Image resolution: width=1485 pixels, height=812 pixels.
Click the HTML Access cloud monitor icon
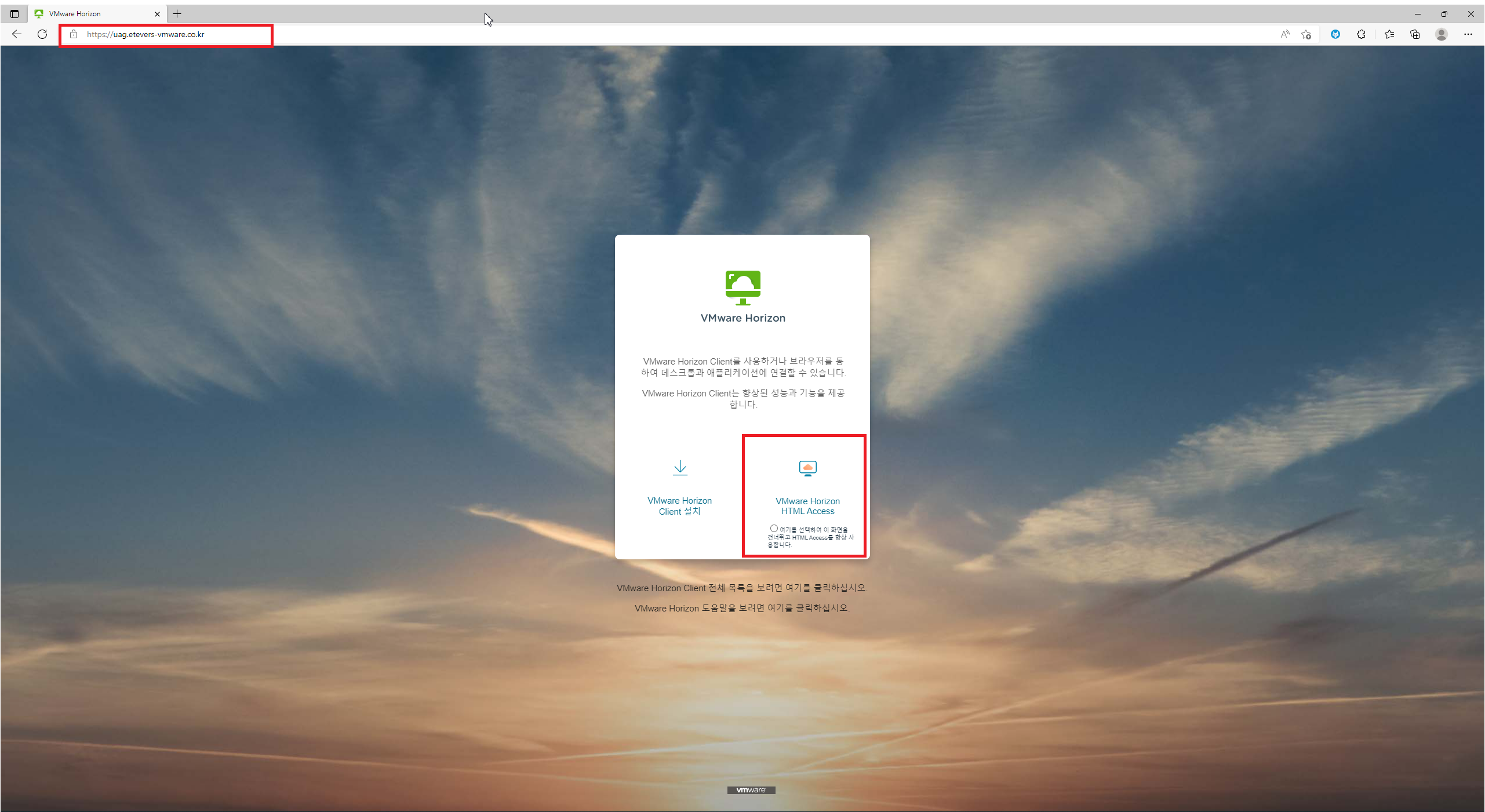point(808,468)
